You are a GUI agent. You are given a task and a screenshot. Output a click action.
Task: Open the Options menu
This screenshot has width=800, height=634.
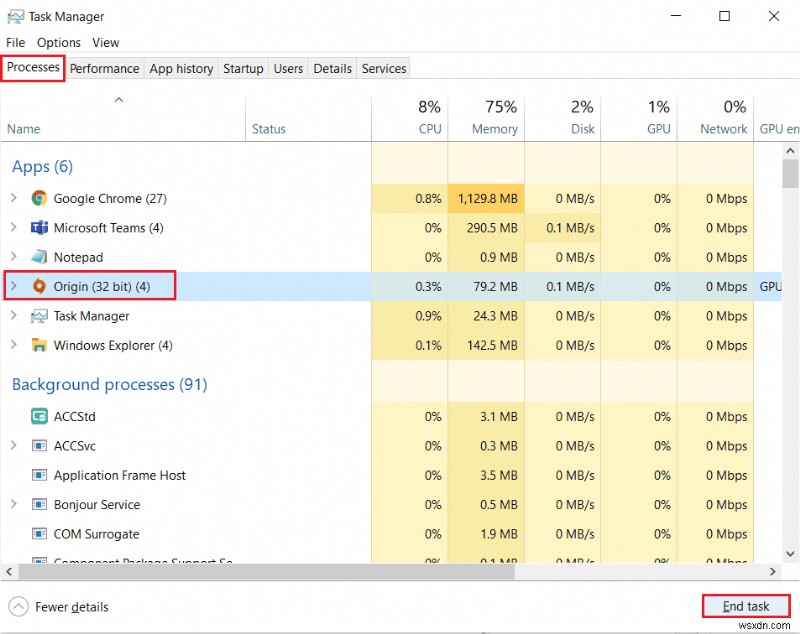click(58, 42)
